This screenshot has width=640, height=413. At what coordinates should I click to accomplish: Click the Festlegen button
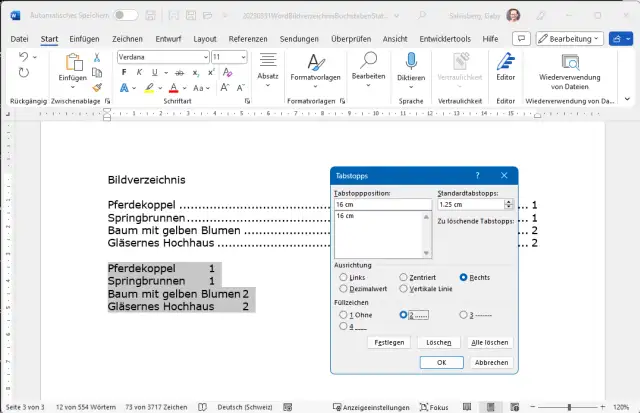click(x=389, y=342)
